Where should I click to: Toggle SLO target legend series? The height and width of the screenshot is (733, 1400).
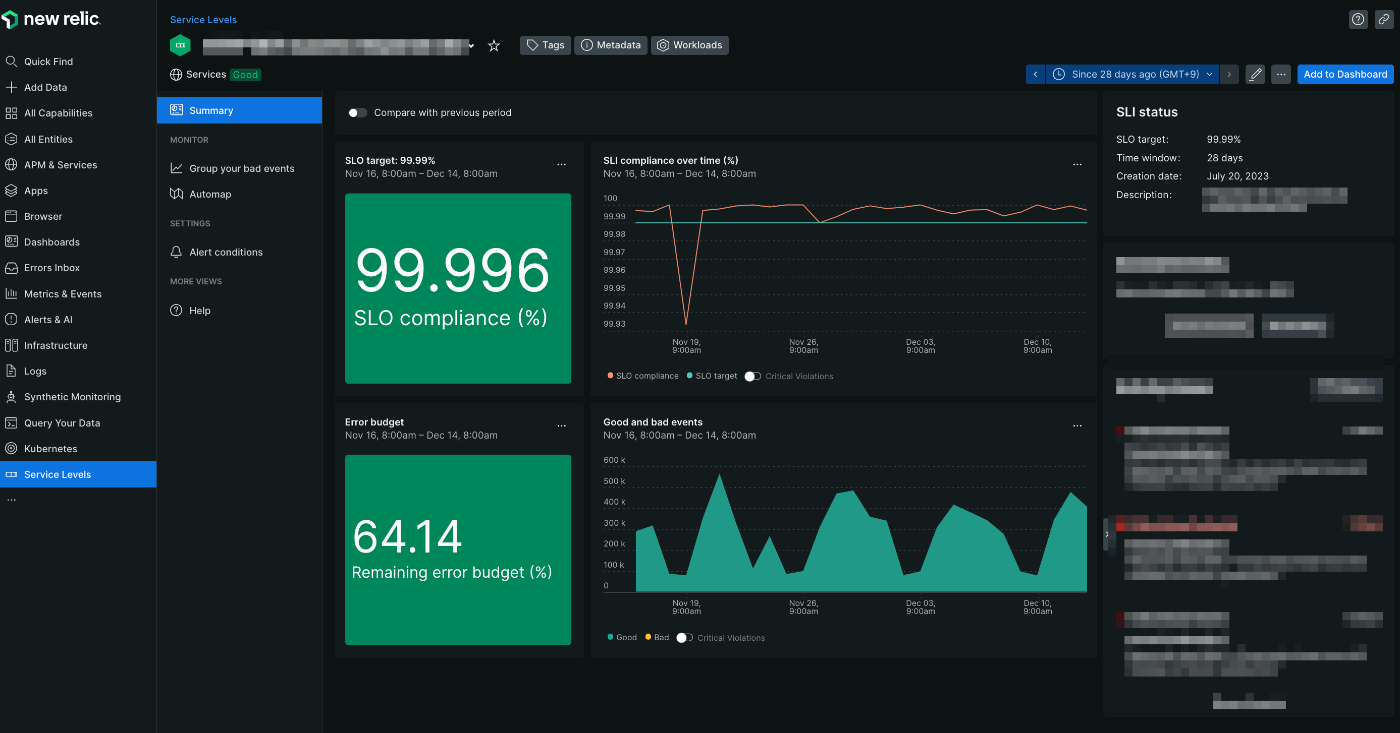pyautogui.click(x=712, y=376)
